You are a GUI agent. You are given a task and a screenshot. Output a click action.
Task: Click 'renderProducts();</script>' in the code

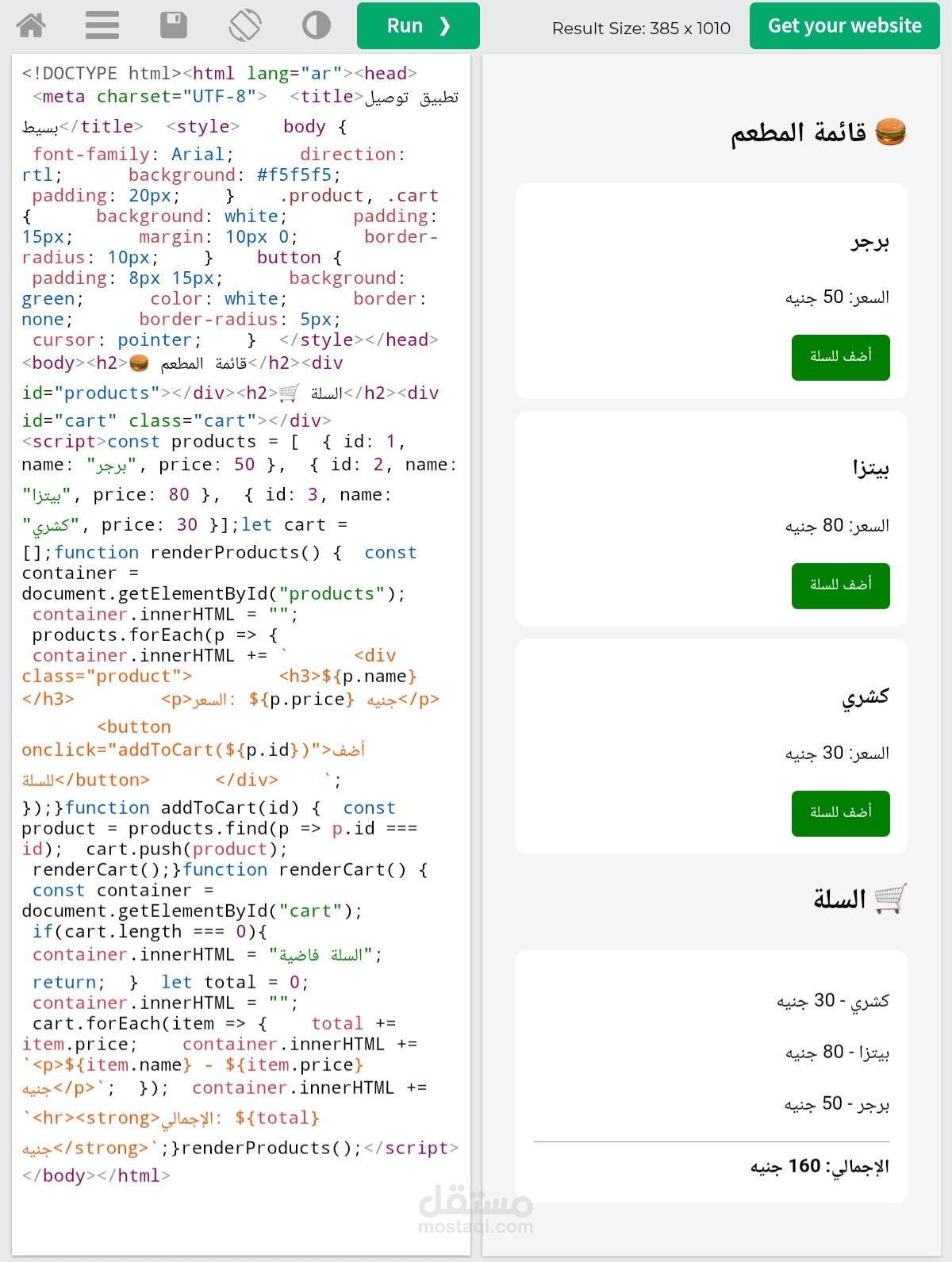[x=321, y=1148]
